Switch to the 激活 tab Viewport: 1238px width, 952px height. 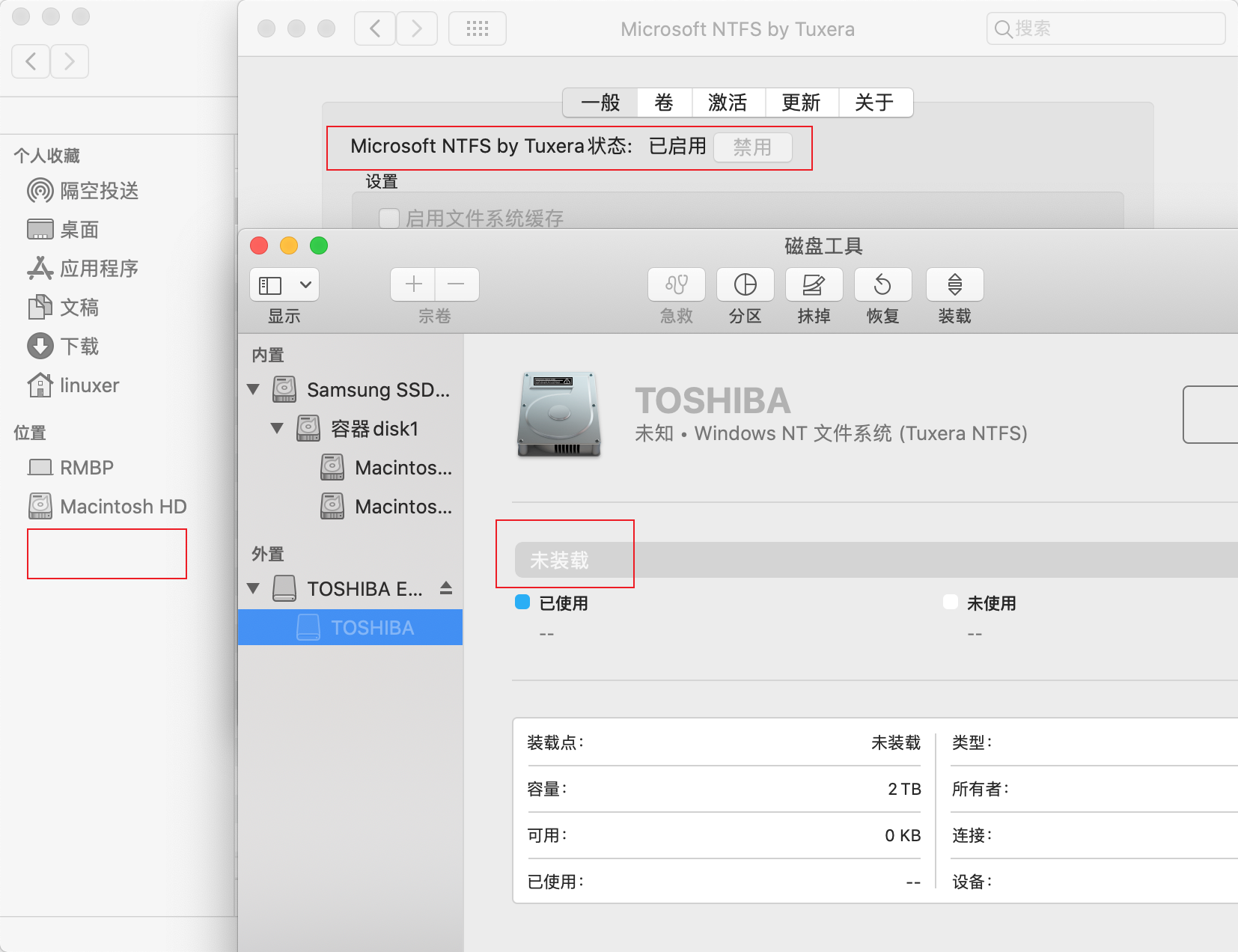point(728,103)
